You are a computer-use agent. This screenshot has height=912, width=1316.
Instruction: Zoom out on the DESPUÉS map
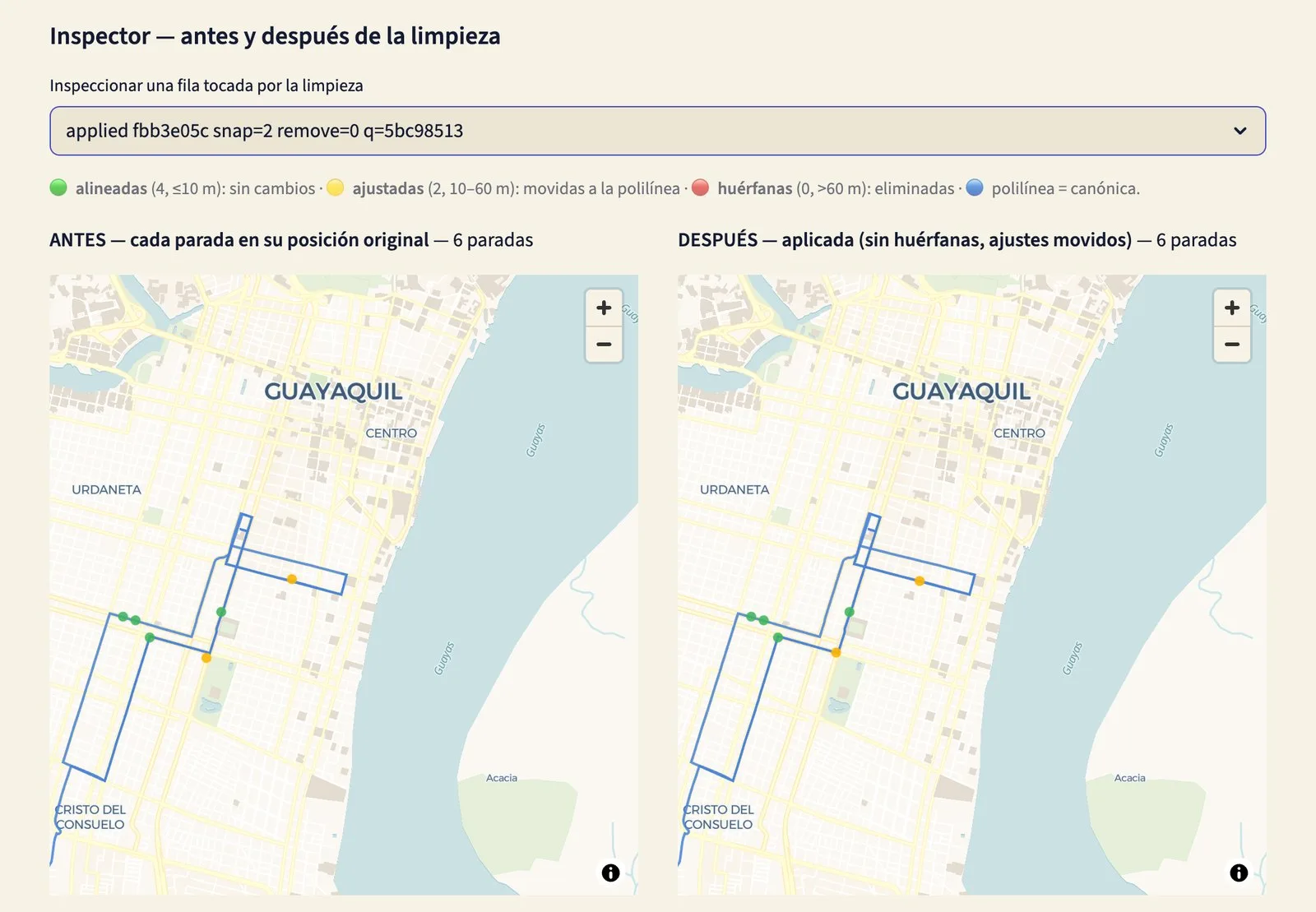pyautogui.click(x=1232, y=344)
